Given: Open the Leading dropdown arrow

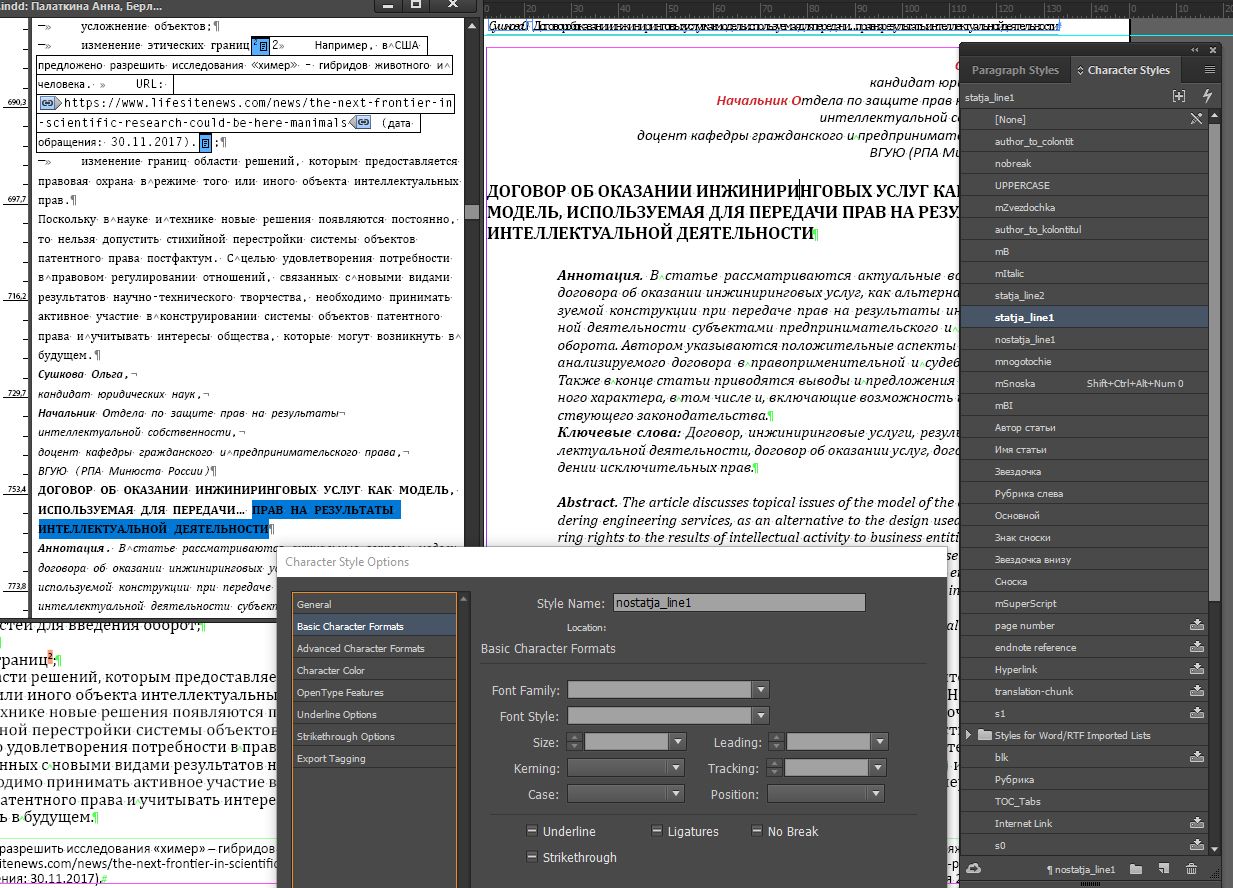Looking at the screenshot, I should coord(880,742).
